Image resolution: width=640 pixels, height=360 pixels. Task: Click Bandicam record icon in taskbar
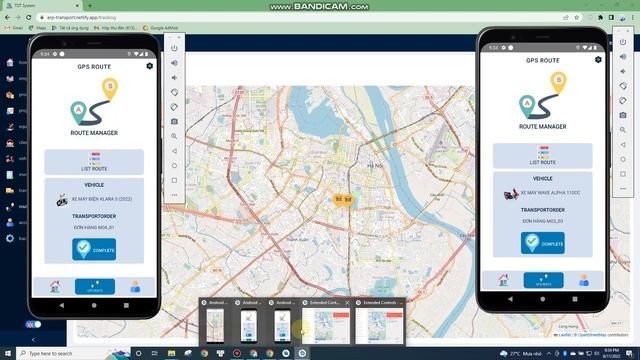pyautogui.click(x=237, y=353)
